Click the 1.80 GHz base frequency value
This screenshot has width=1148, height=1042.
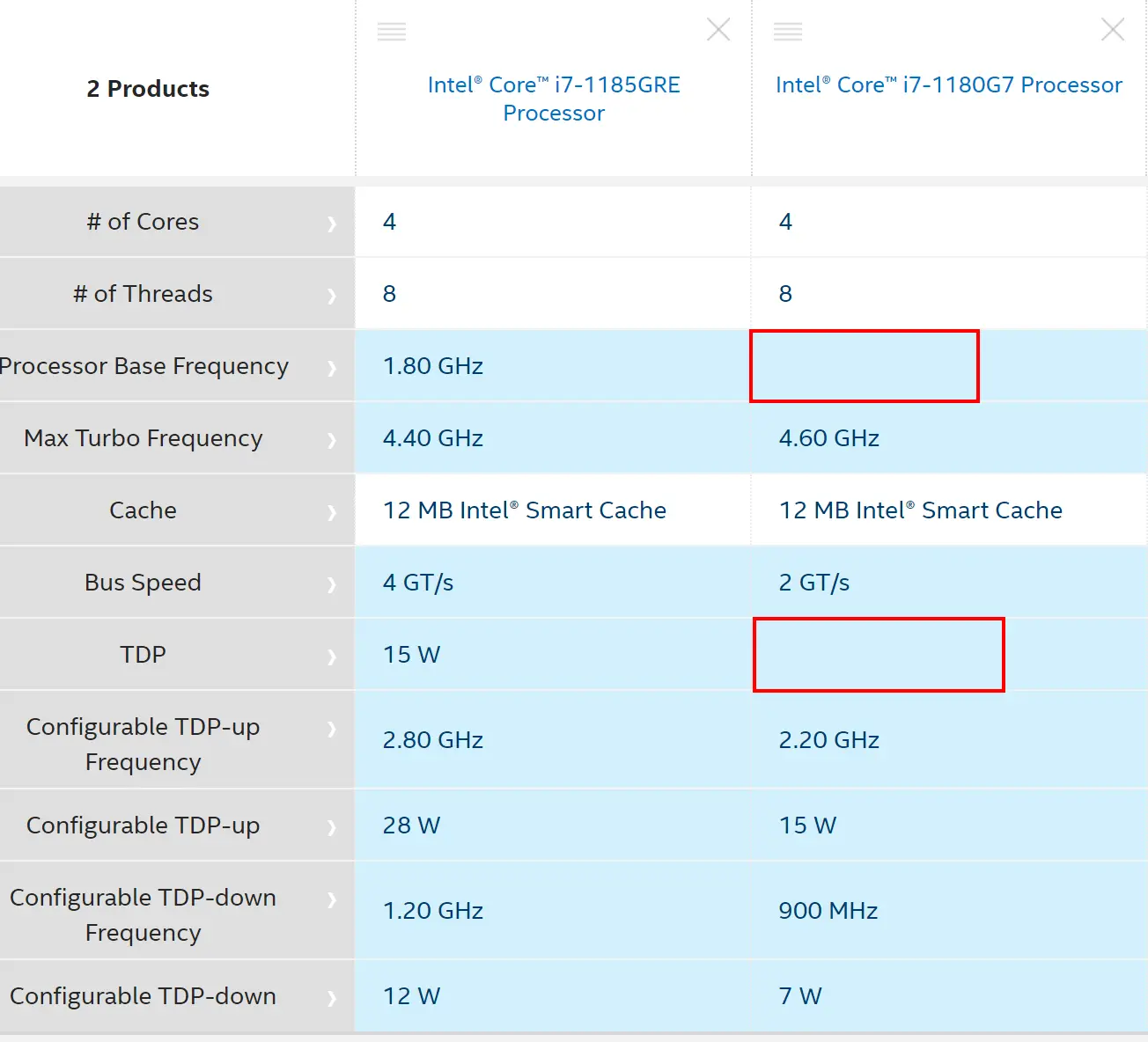pyautogui.click(x=433, y=366)
